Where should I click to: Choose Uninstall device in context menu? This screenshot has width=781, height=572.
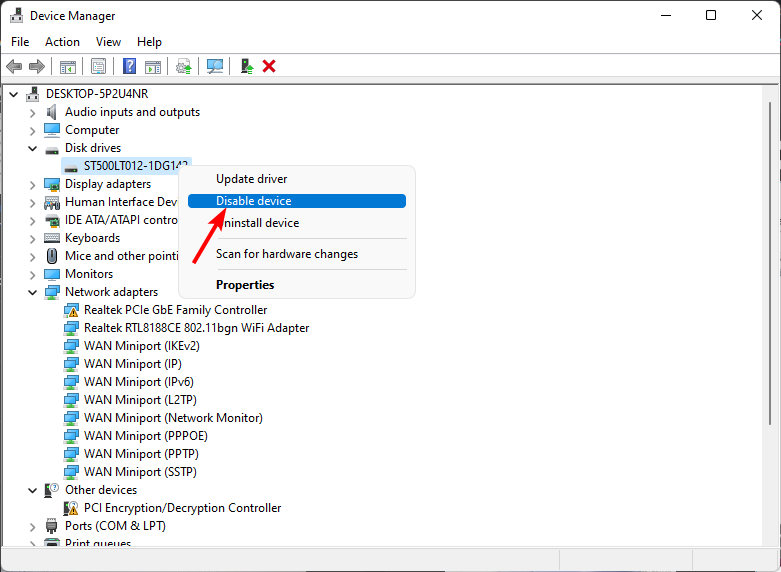297,223
